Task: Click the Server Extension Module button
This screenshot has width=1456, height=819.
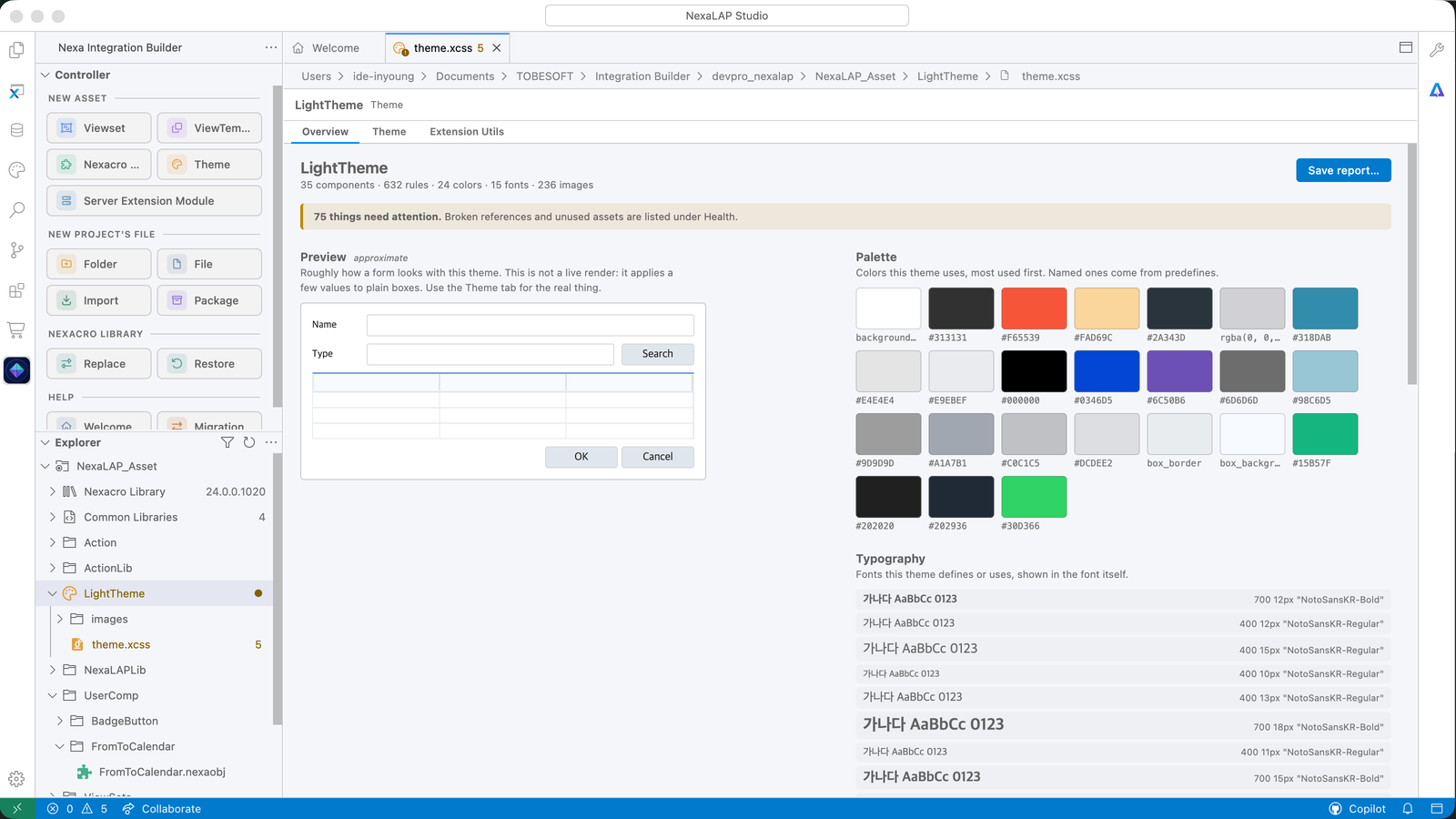Action: (154, 201)
